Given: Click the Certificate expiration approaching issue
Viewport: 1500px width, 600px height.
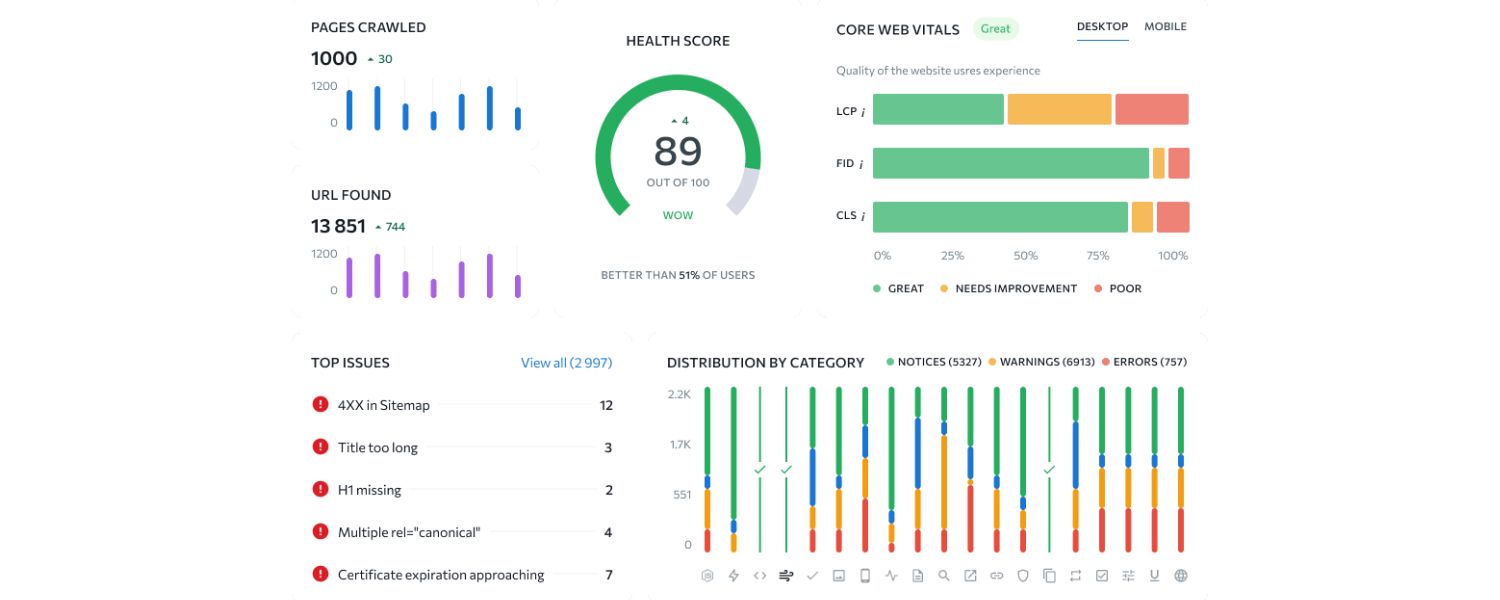Looking at the screenshot, I should point(440,575).
